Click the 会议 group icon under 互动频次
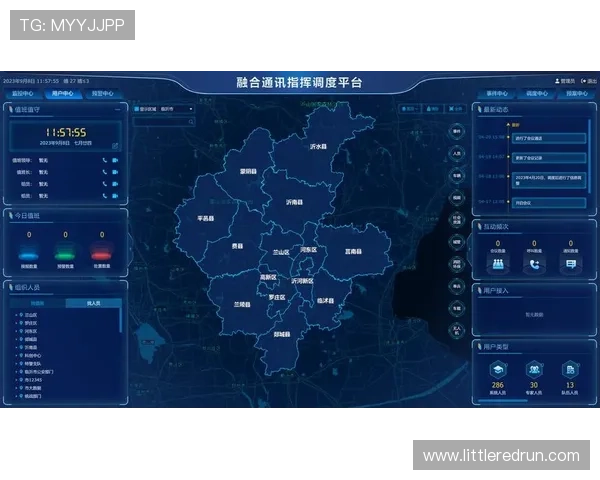The width and height of the screenshot is (600, 480). point(498,264)
